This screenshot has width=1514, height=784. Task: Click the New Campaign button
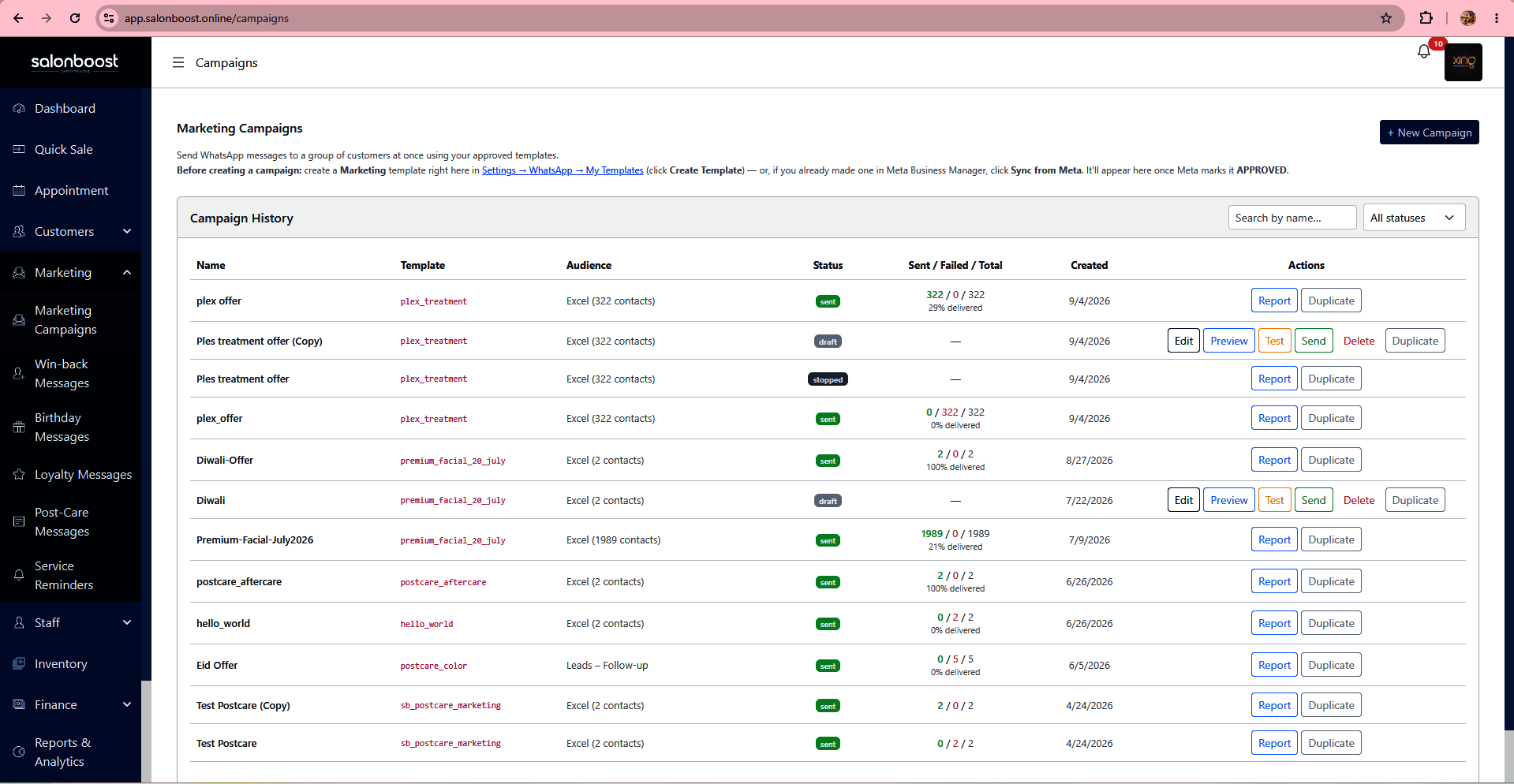pyautogui.click(x=1429, y=133)
